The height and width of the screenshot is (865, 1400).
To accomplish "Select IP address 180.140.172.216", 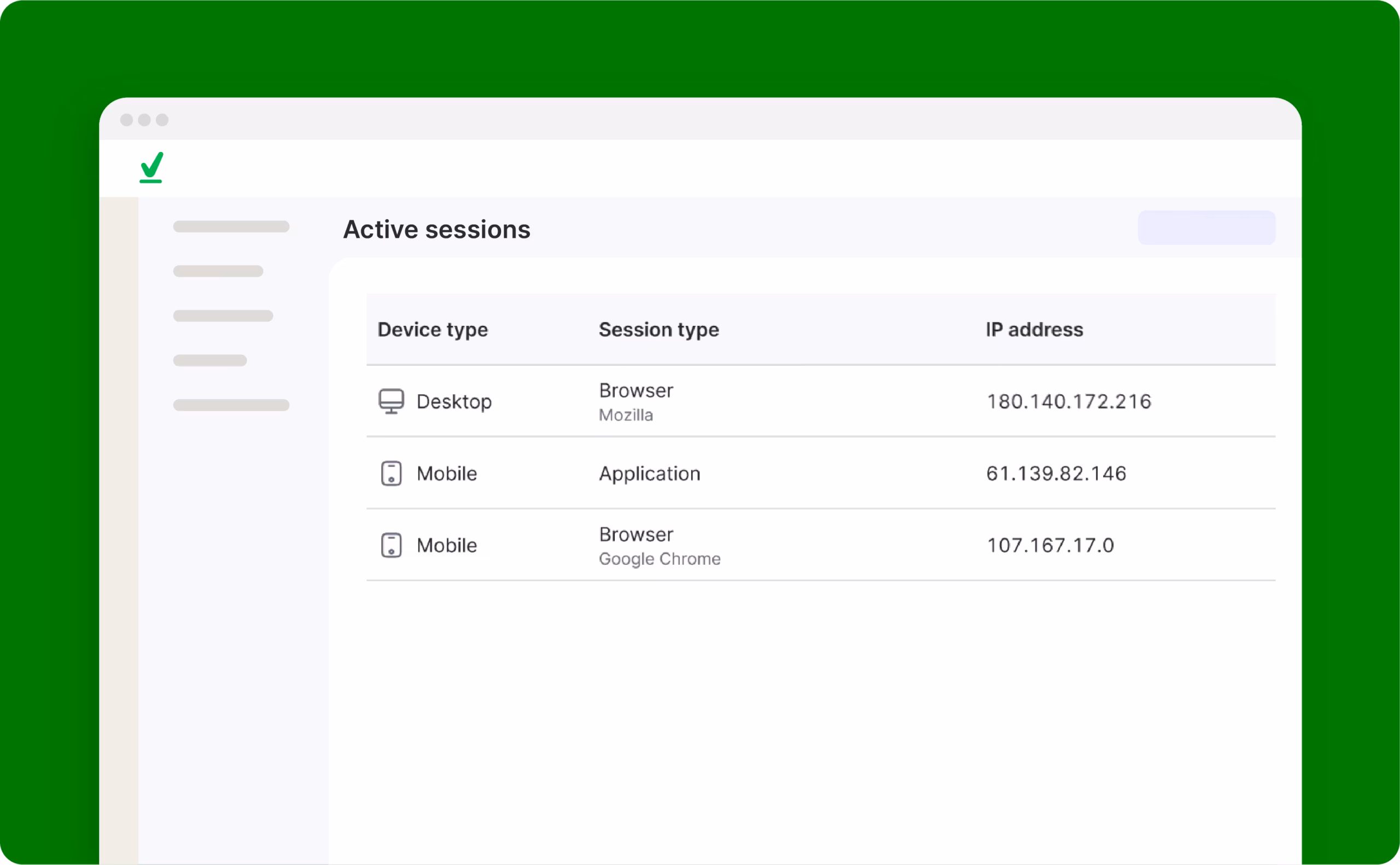I will pos(1068,401).
